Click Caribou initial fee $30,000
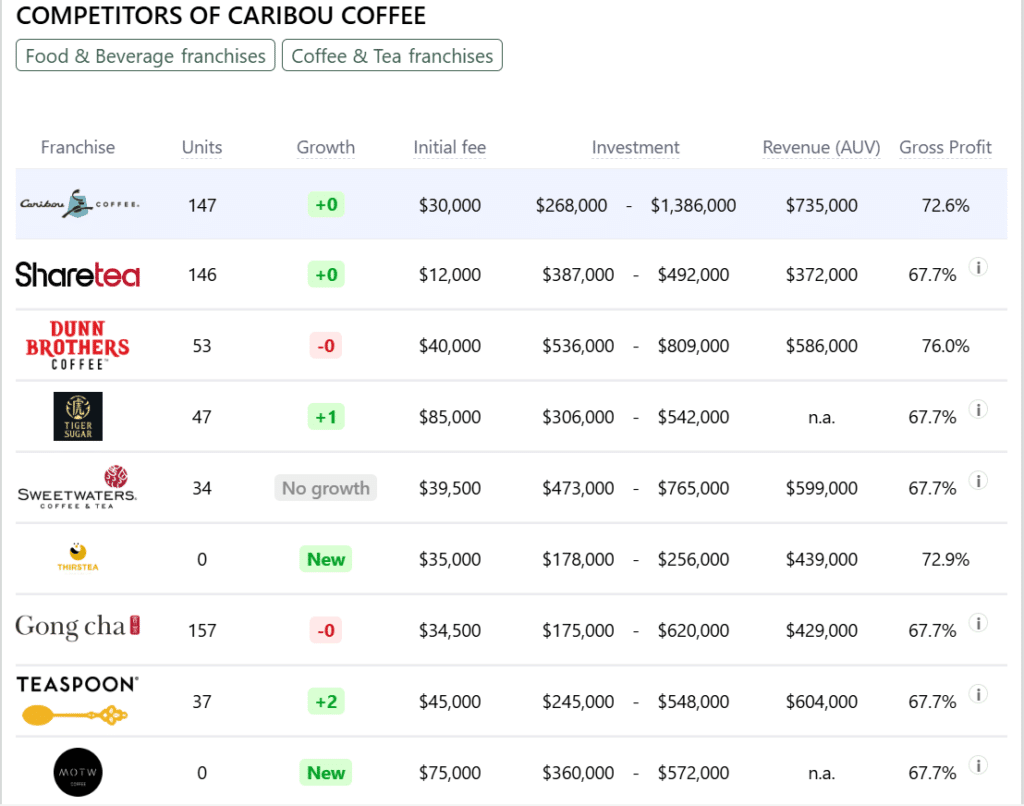Viewport: 1024px width, 806px height. click(x=449, y=205)
